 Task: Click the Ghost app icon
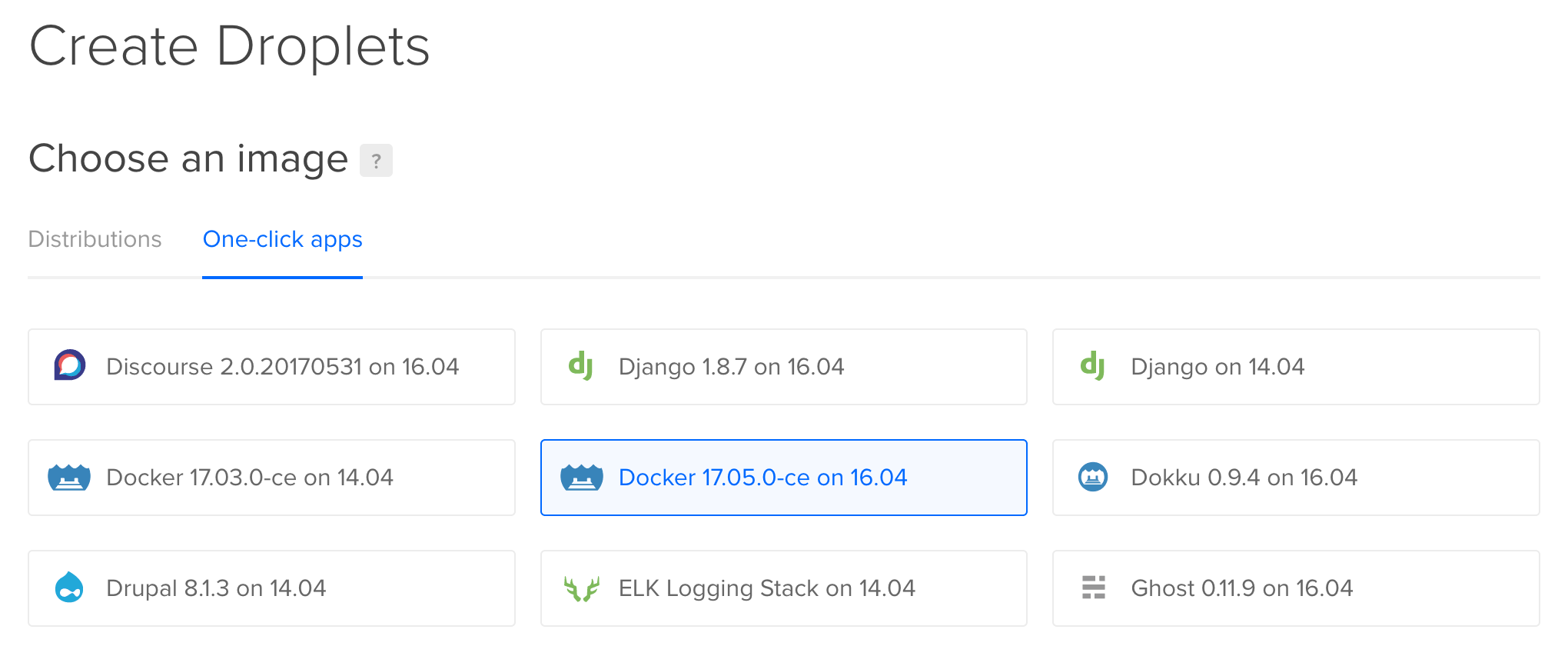tap(1093, 588)
